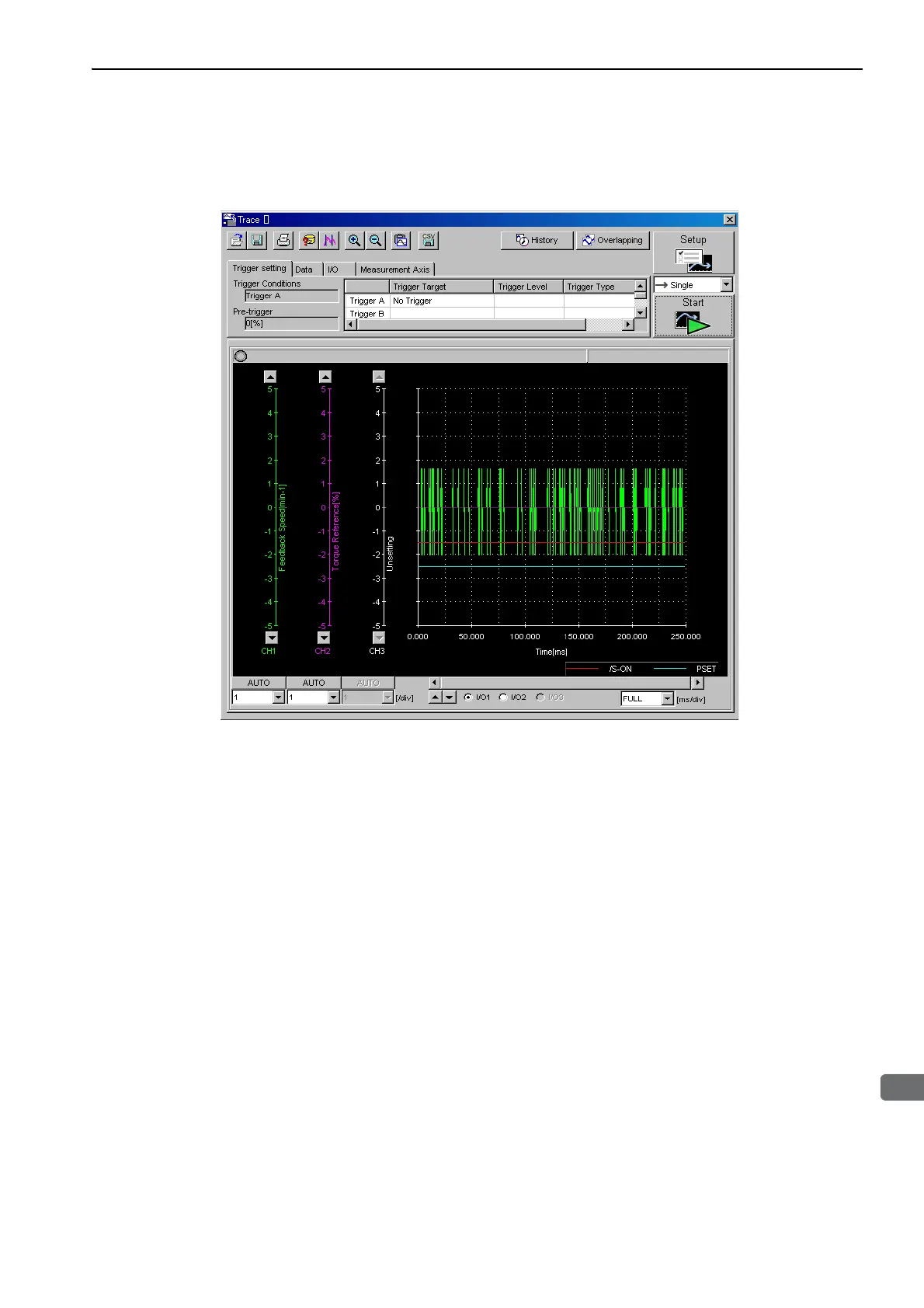924x1308 pixels.
Task: Click the zoom out magnifier icon
Action: pos(376,241)
